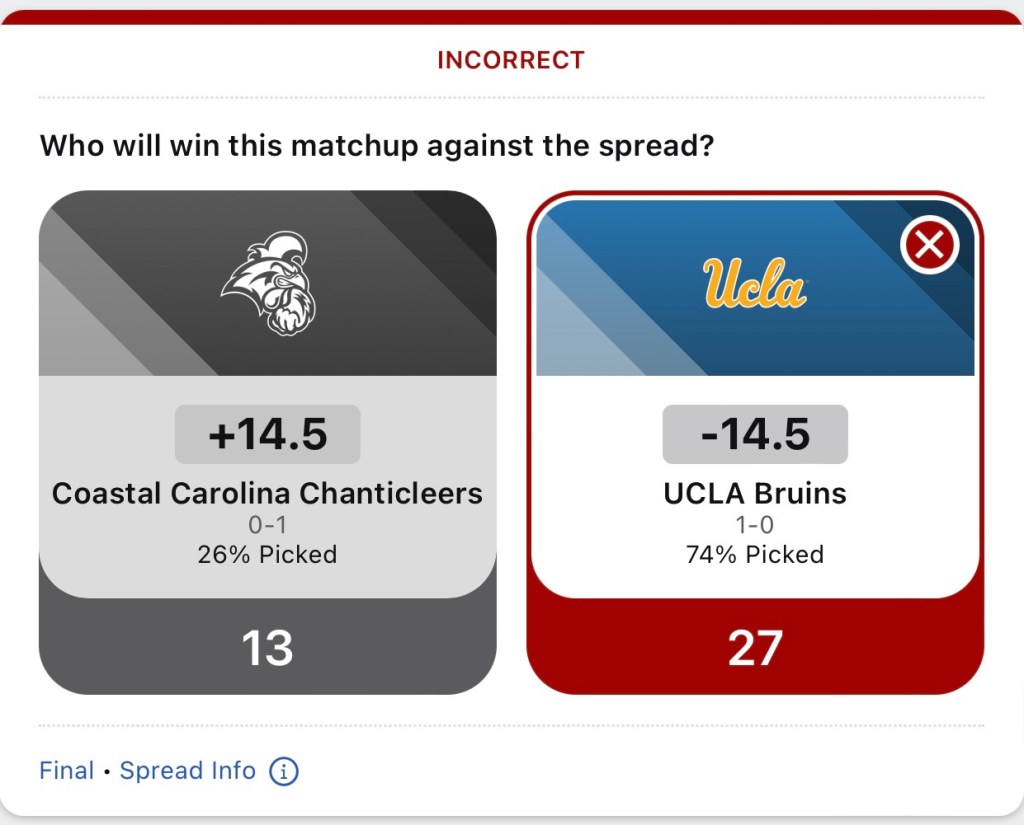Screen dimensions: 1024x825
Task: Click the matchup against the spread question
Action: 377,146
